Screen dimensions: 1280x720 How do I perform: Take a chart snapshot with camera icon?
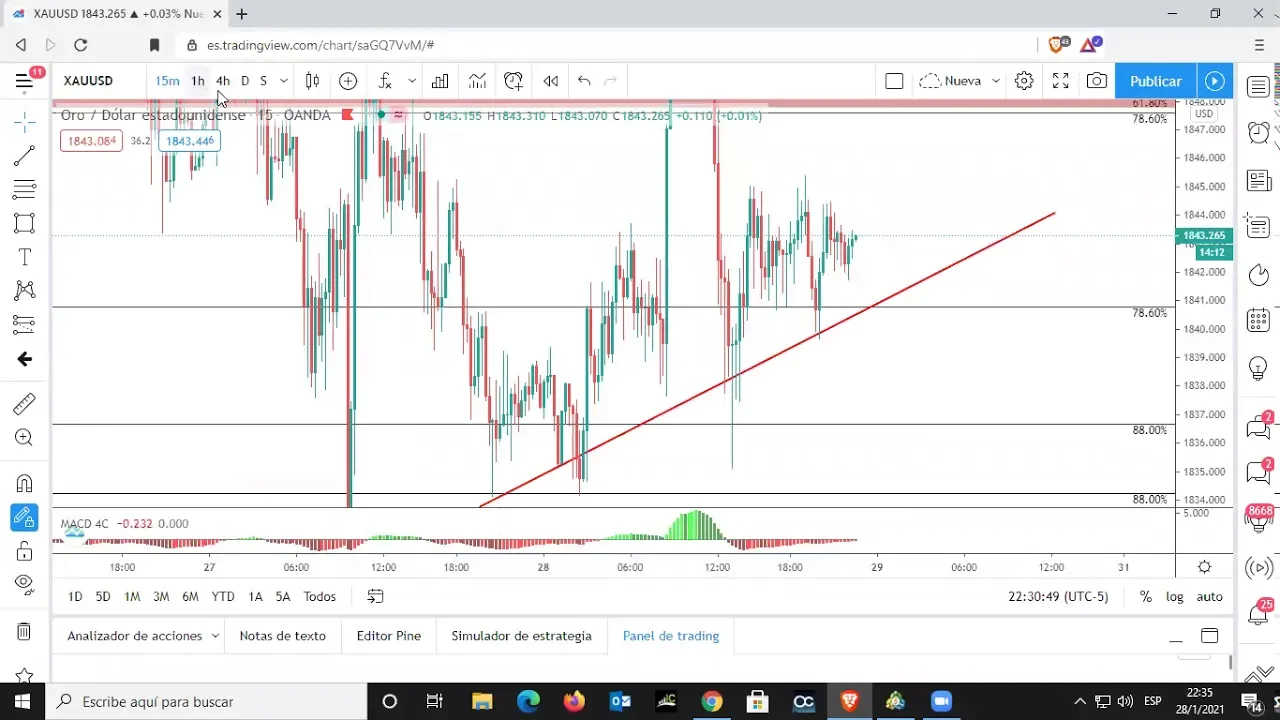(1097, 81)
